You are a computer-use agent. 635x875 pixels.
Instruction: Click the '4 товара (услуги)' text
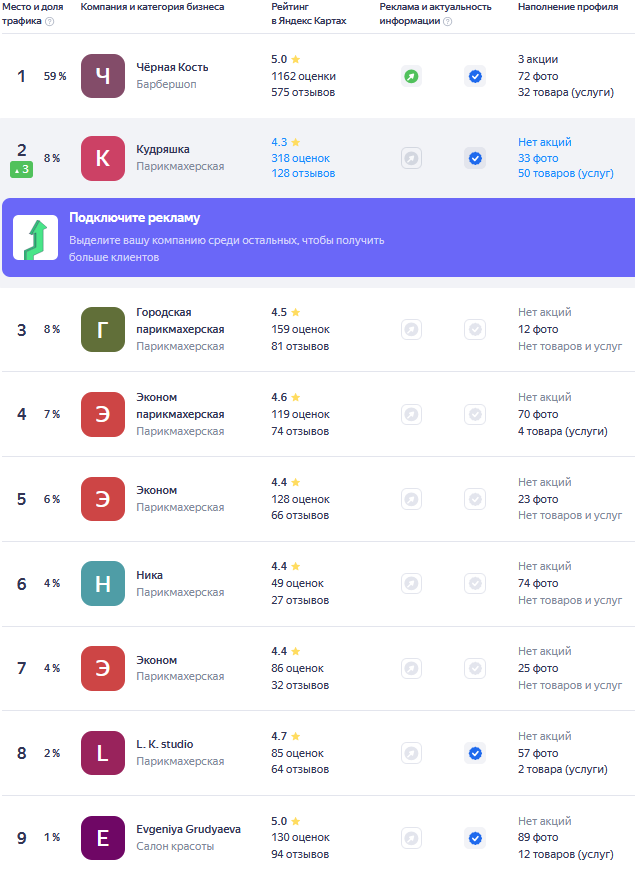(x=562, y=431)
